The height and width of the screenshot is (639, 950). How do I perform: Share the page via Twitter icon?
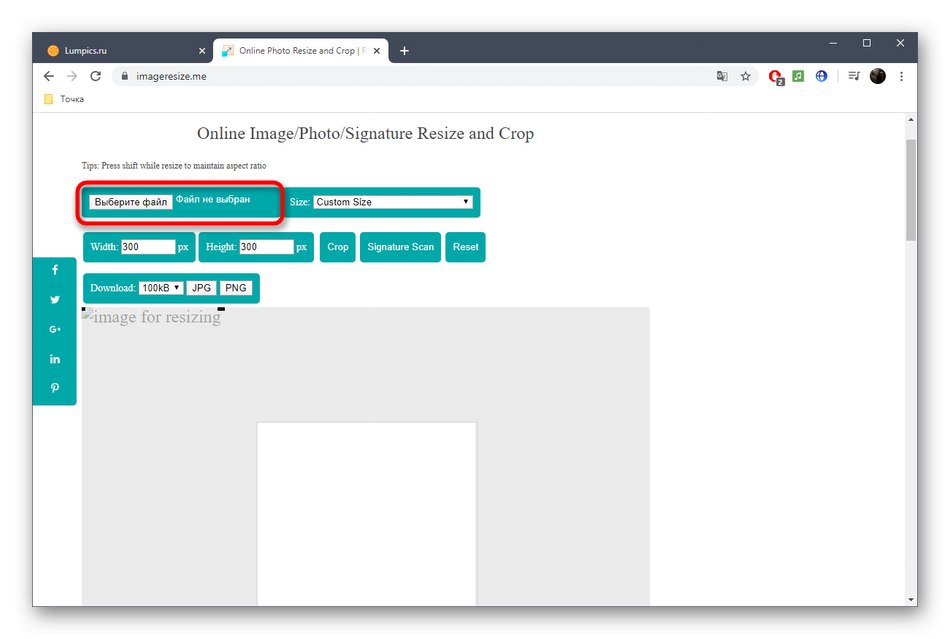[x=55, y=300]
